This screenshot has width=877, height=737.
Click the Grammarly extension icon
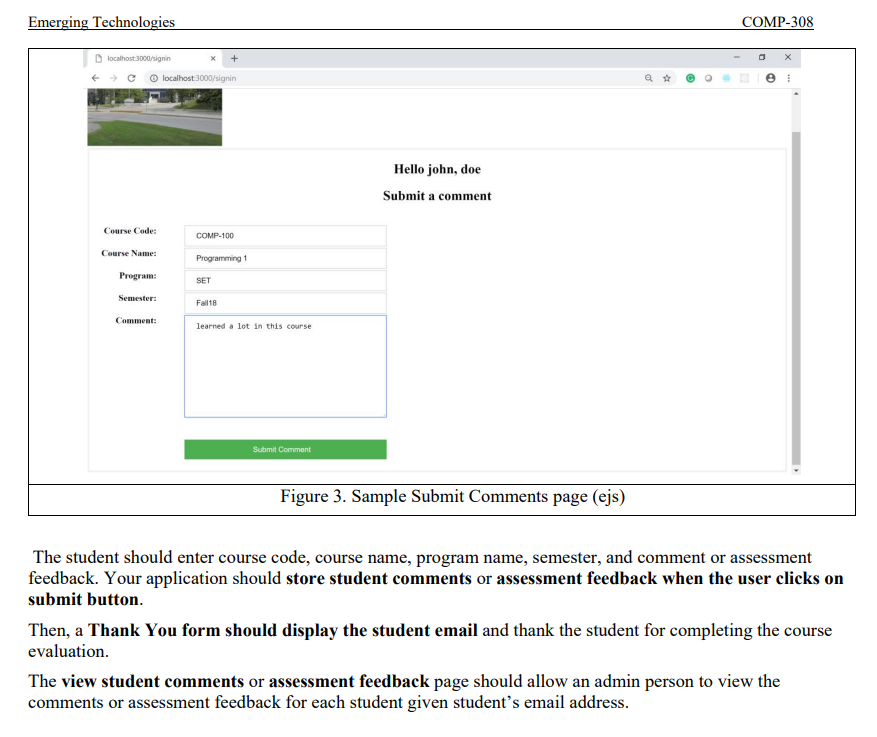point(690,78)
